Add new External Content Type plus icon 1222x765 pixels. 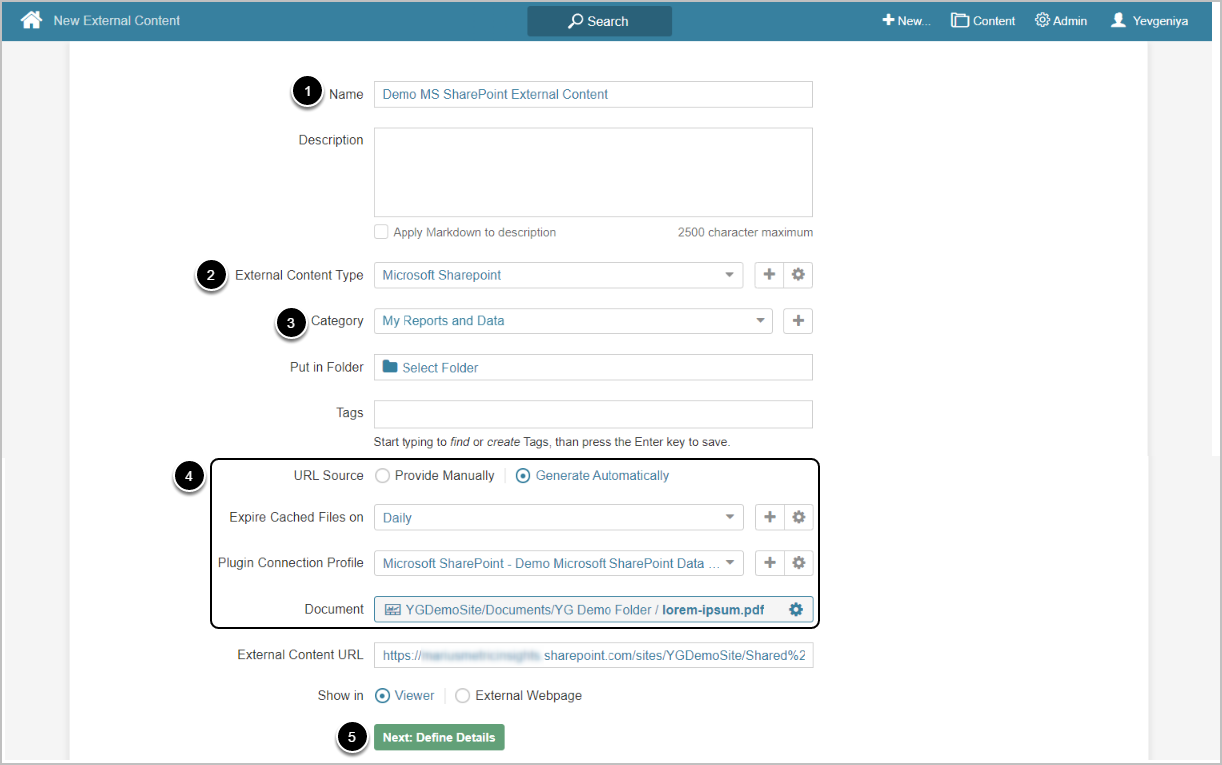click(x=769, y=275)
